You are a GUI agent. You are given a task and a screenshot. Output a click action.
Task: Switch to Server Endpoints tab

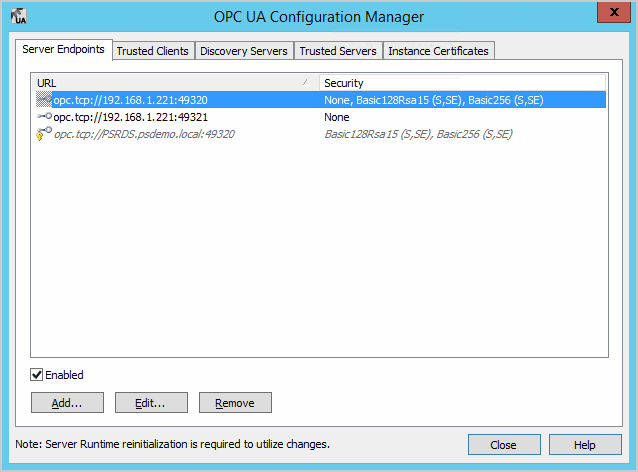tap(63, 49)
